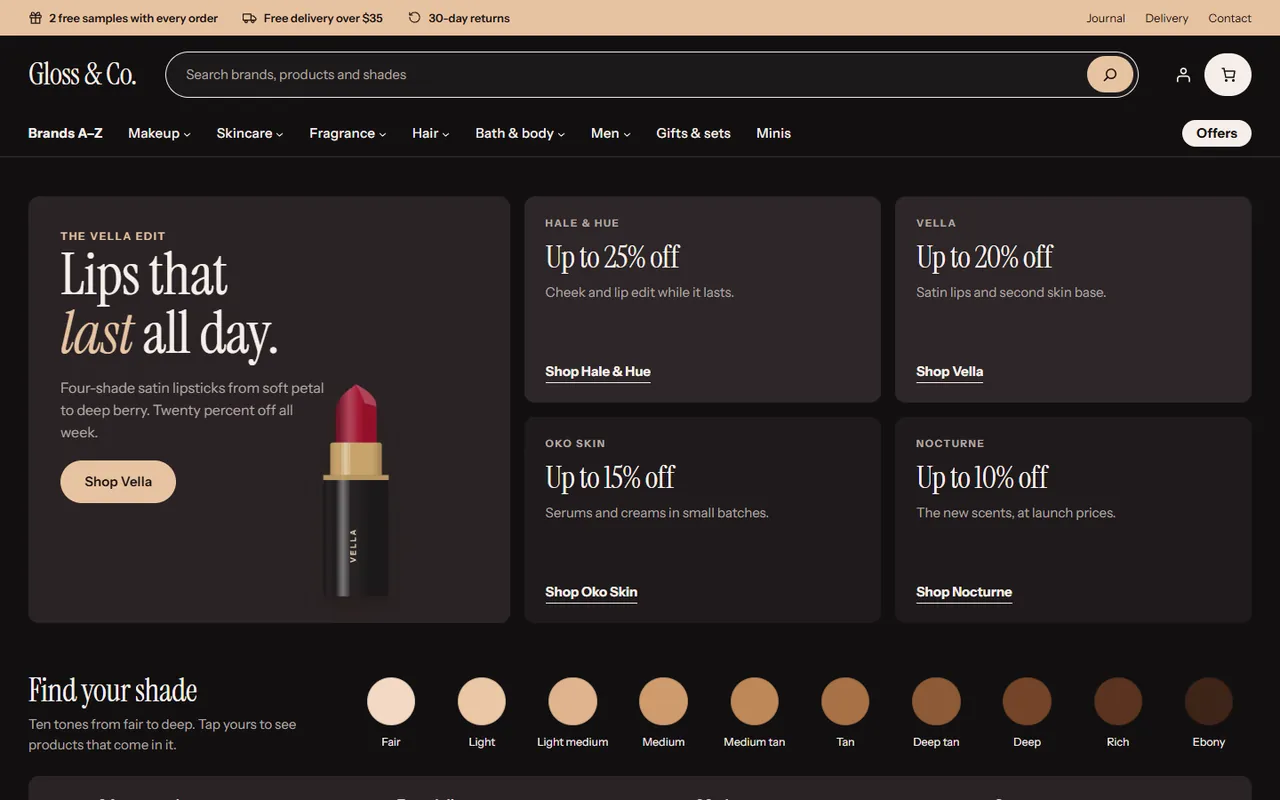Choose the Light medium shade swatch
The height and width of the screenshot is (800, 1280).
tap(573, 701)
